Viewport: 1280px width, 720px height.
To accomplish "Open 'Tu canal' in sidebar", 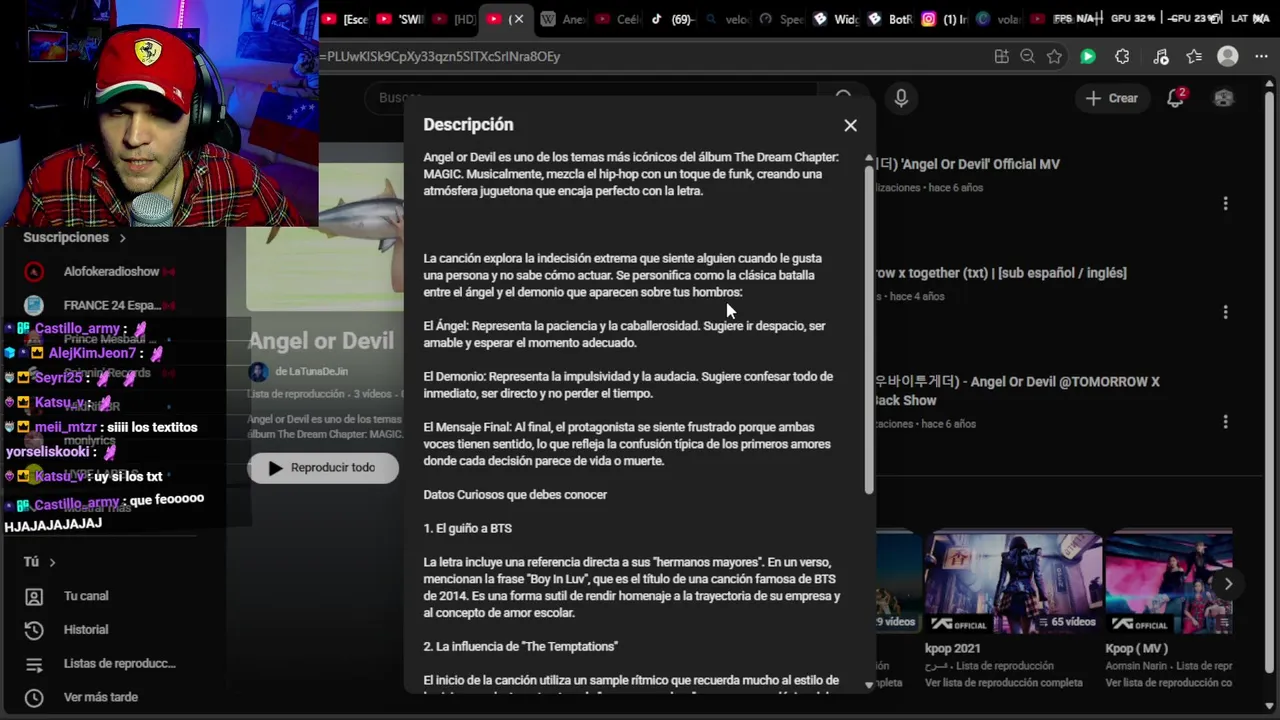I will tap(86, 596).
